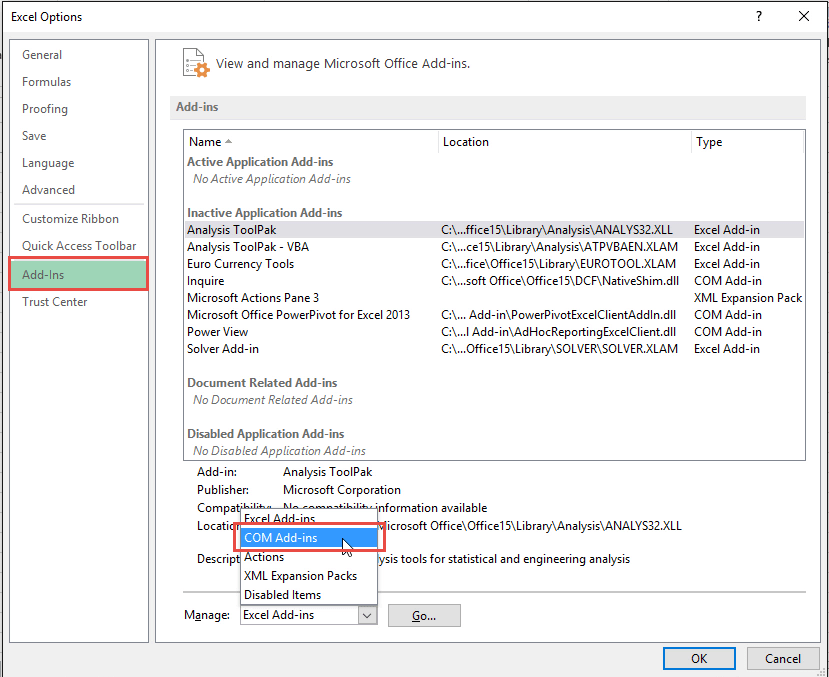The height and width of the screenshot is (677, 829).
Task: Close the Excel Options dialog
Action: click(804, 16)
